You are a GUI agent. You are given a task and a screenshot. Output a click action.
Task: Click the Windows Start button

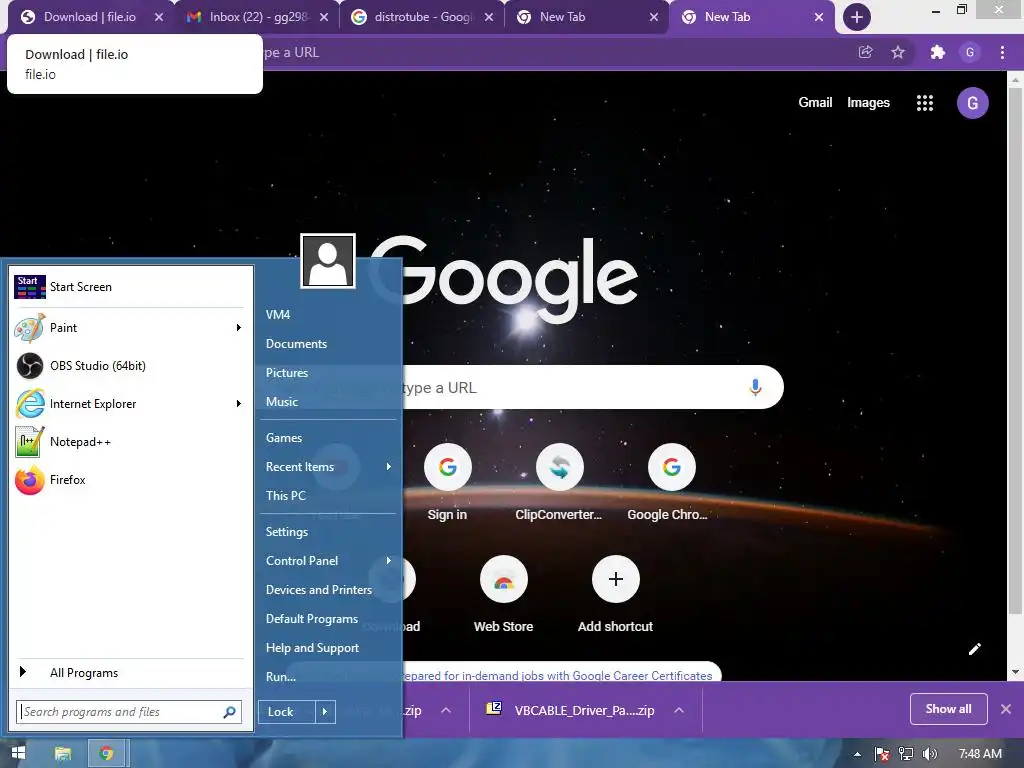point(18,753)
